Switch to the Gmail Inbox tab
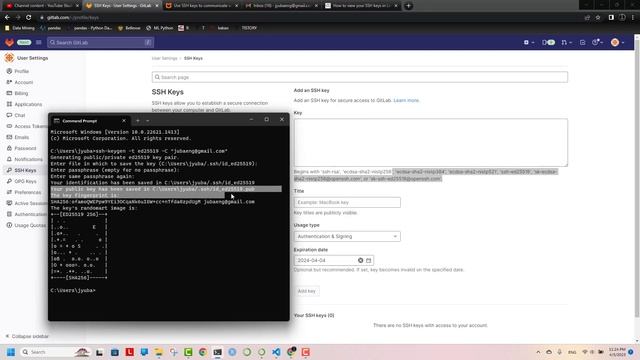Screen dimensions: 640x360 pyautogui.click(x=281, y=6)
